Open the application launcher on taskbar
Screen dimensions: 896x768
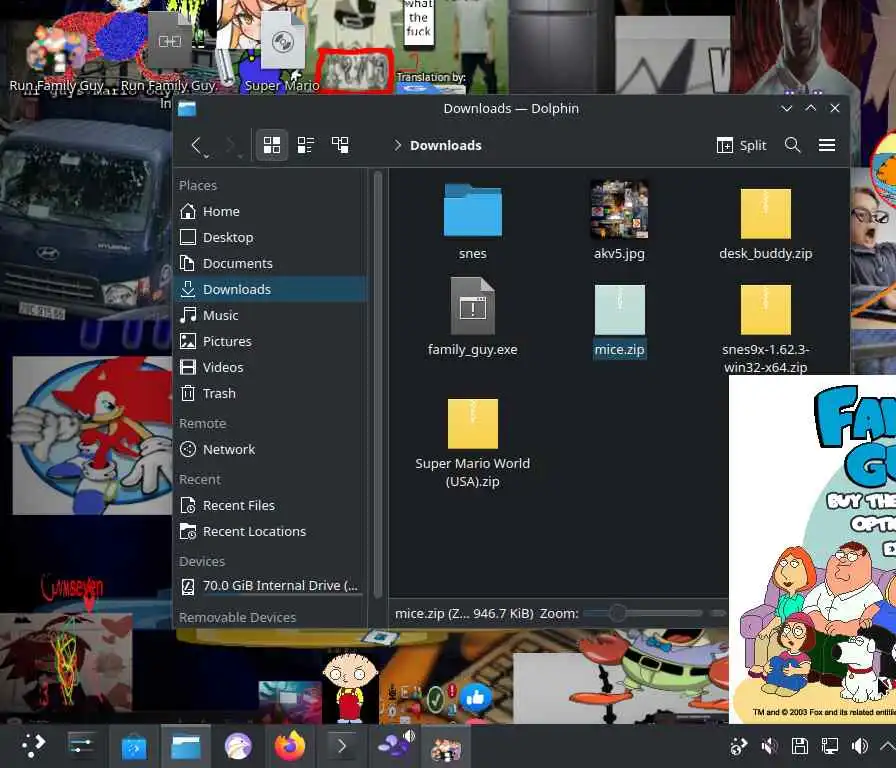pos(33,746)
